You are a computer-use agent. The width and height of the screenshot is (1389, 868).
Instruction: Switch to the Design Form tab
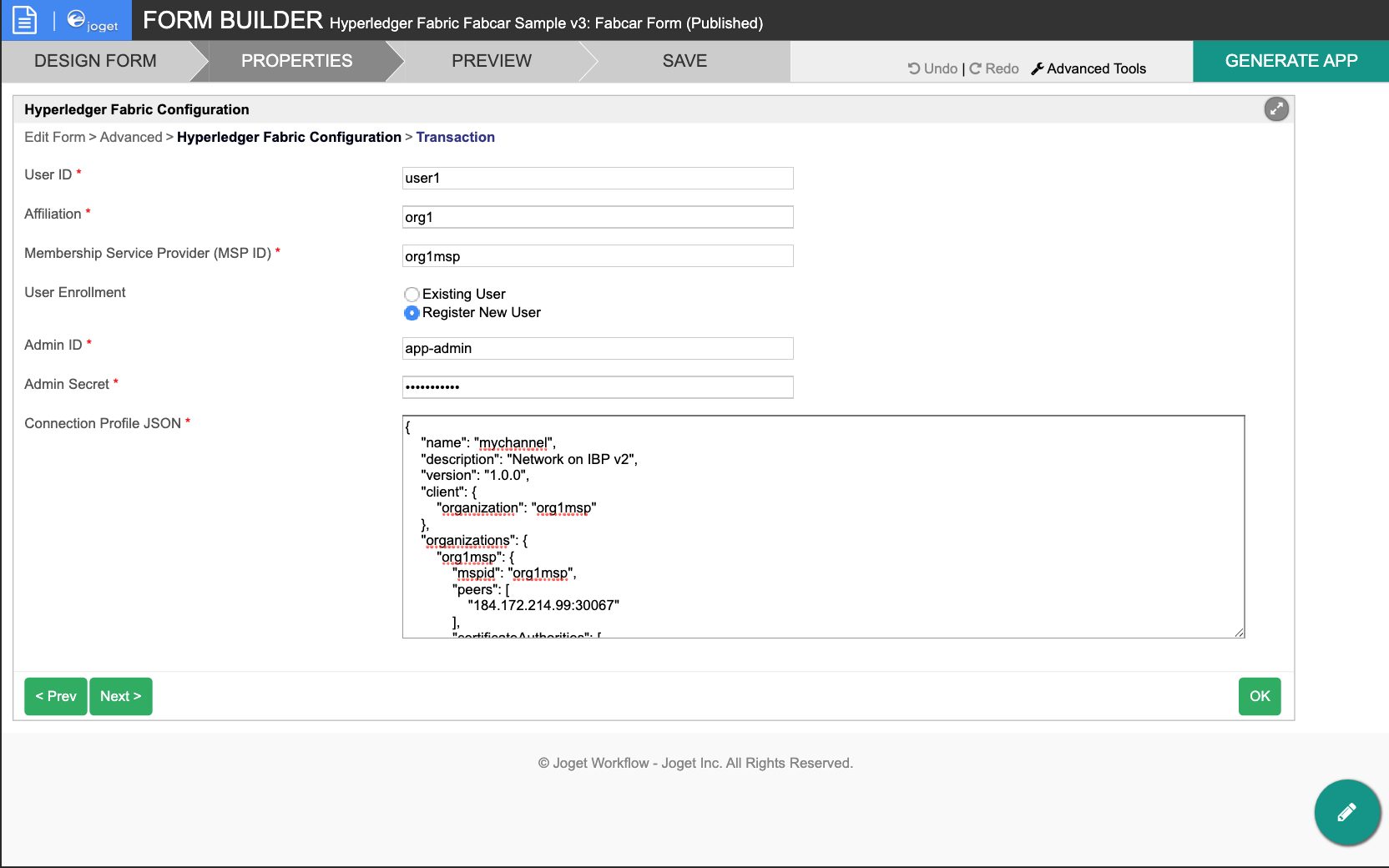(x=95, y=61)
